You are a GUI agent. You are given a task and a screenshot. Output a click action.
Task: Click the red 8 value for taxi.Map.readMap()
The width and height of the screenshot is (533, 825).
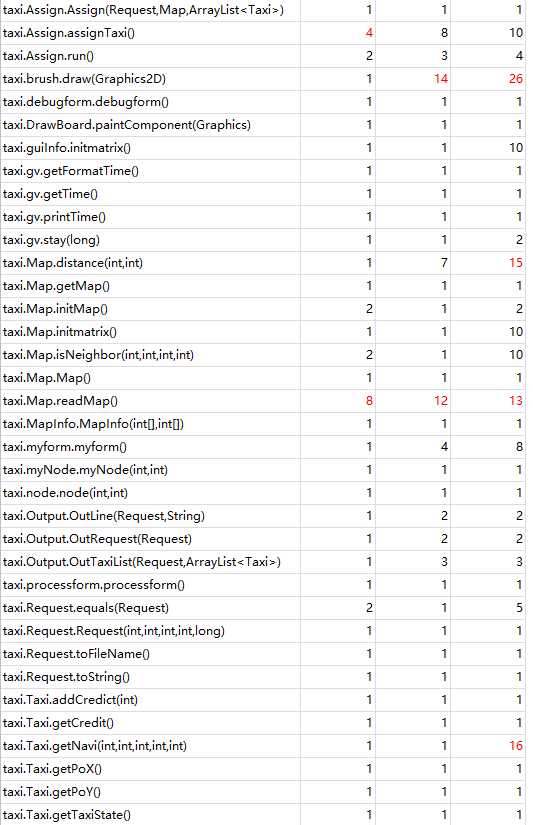coord(369,401)
